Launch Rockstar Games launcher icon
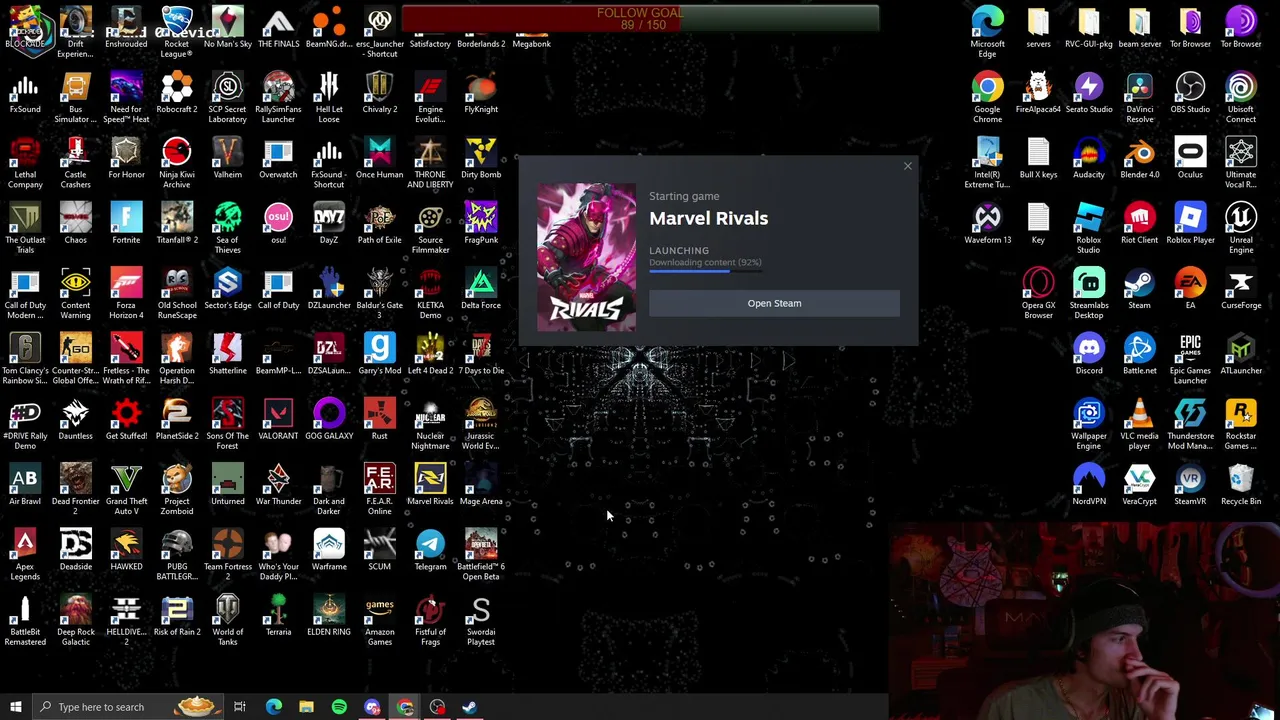The width and height of the screenshot is (1280, 720). 1241,424
